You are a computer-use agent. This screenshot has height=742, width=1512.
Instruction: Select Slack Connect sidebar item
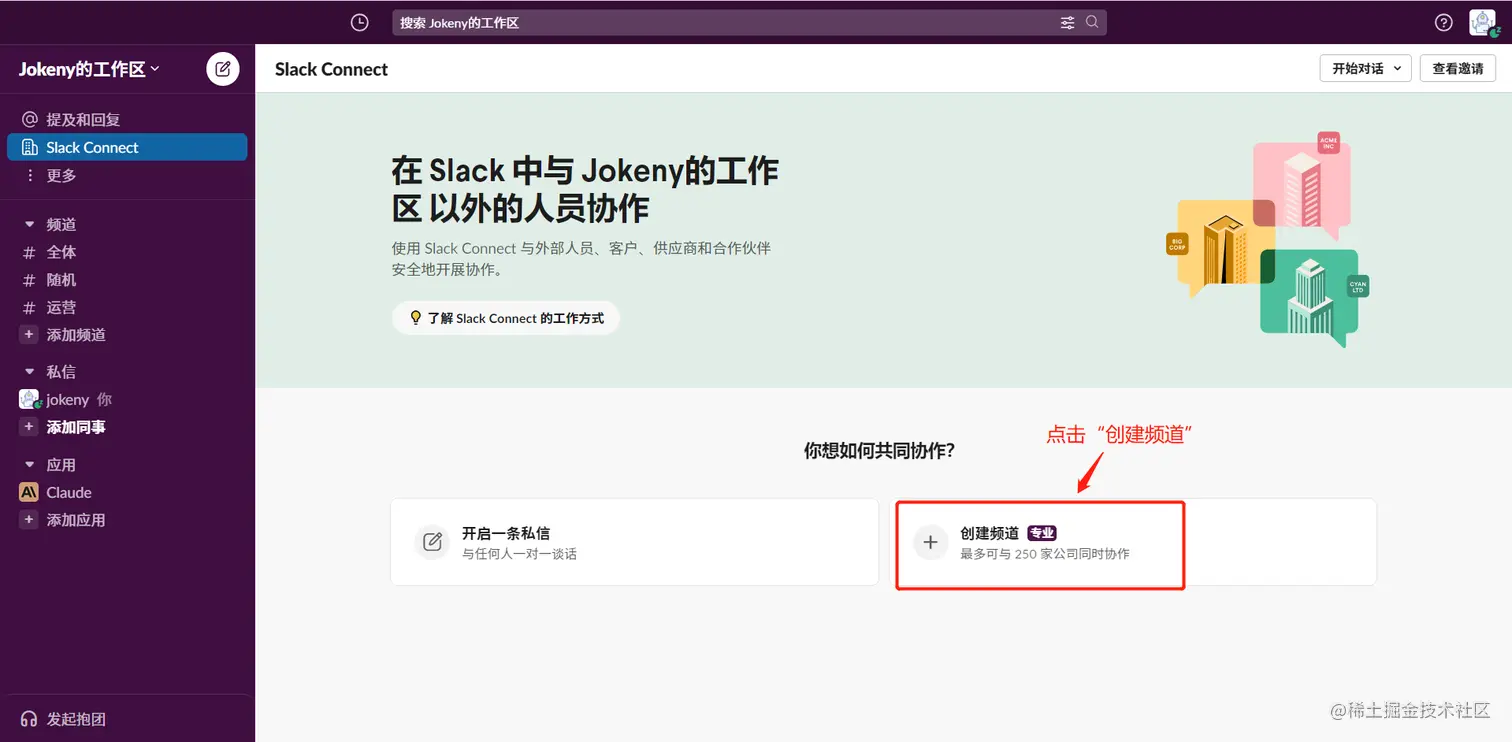127,147
